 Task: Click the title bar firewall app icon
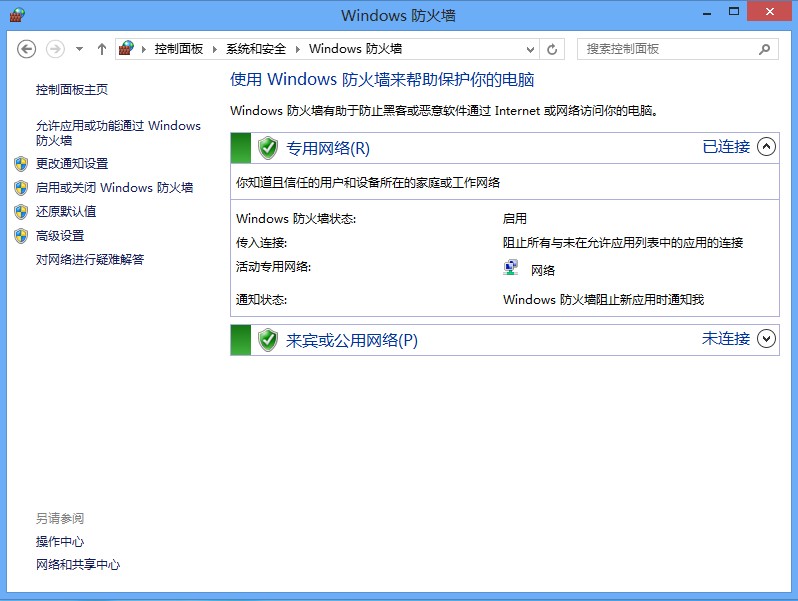17,15
